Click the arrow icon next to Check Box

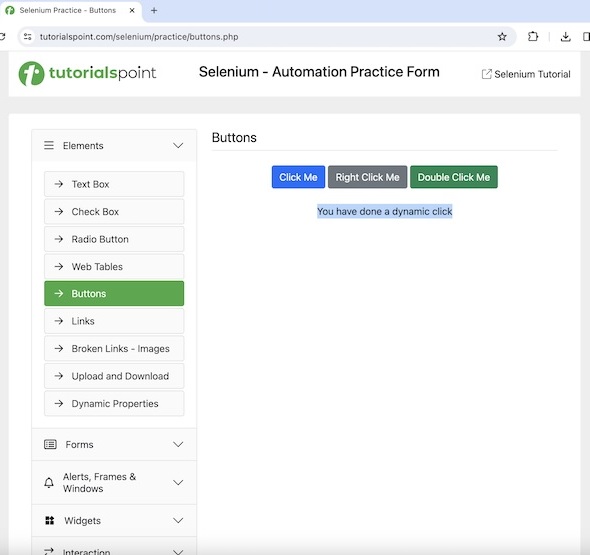pyautogui.click(x=59, y=211)
